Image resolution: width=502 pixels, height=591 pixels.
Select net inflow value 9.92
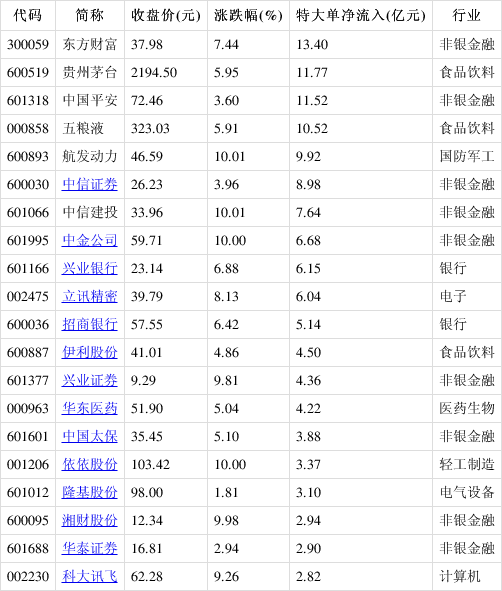tap(308, 156)
